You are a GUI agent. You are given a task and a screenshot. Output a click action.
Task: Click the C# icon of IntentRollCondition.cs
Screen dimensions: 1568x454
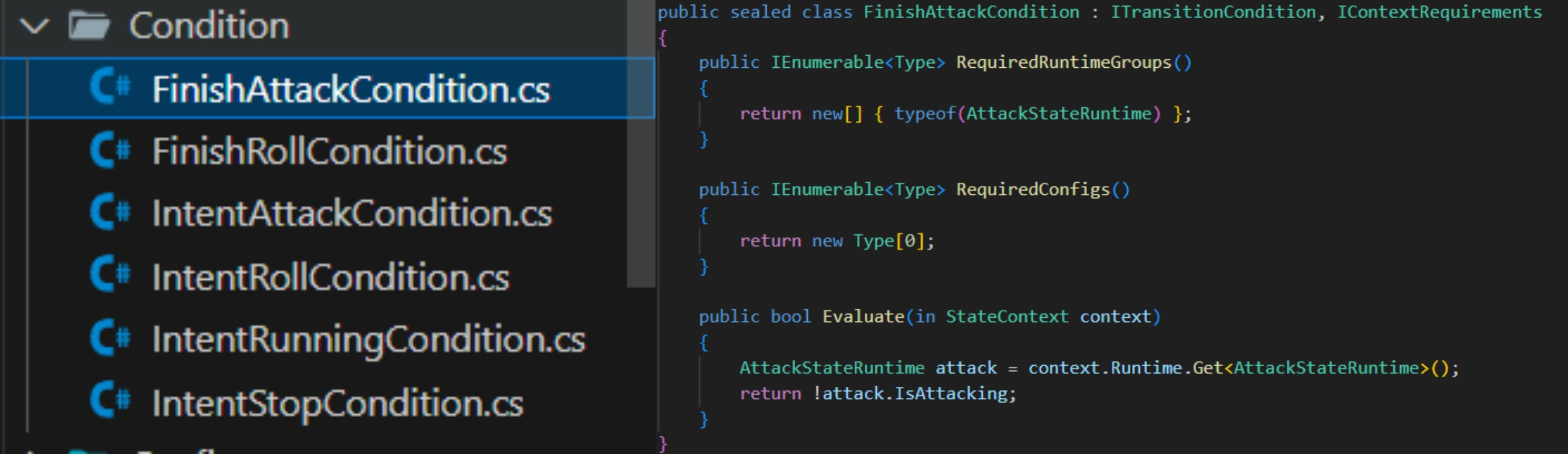click(110, 274)
